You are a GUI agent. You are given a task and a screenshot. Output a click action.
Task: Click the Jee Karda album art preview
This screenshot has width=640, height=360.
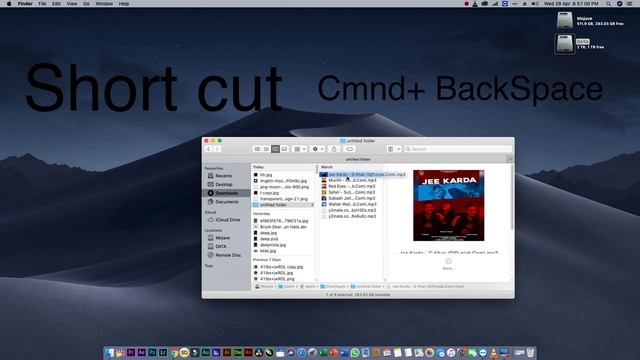pos(448,205)
